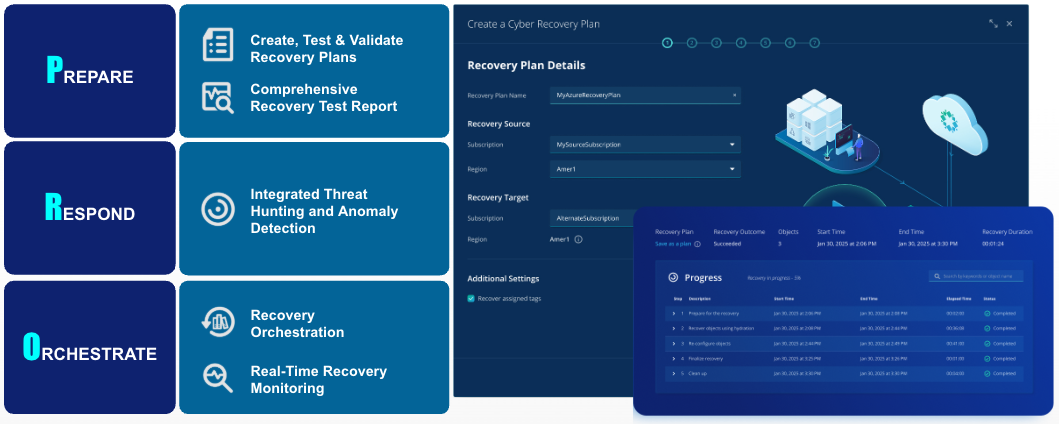The image size is (1059, 424).
Task: Open the Recovery Source Region dropdown
Action: click(x=645, y=169)
